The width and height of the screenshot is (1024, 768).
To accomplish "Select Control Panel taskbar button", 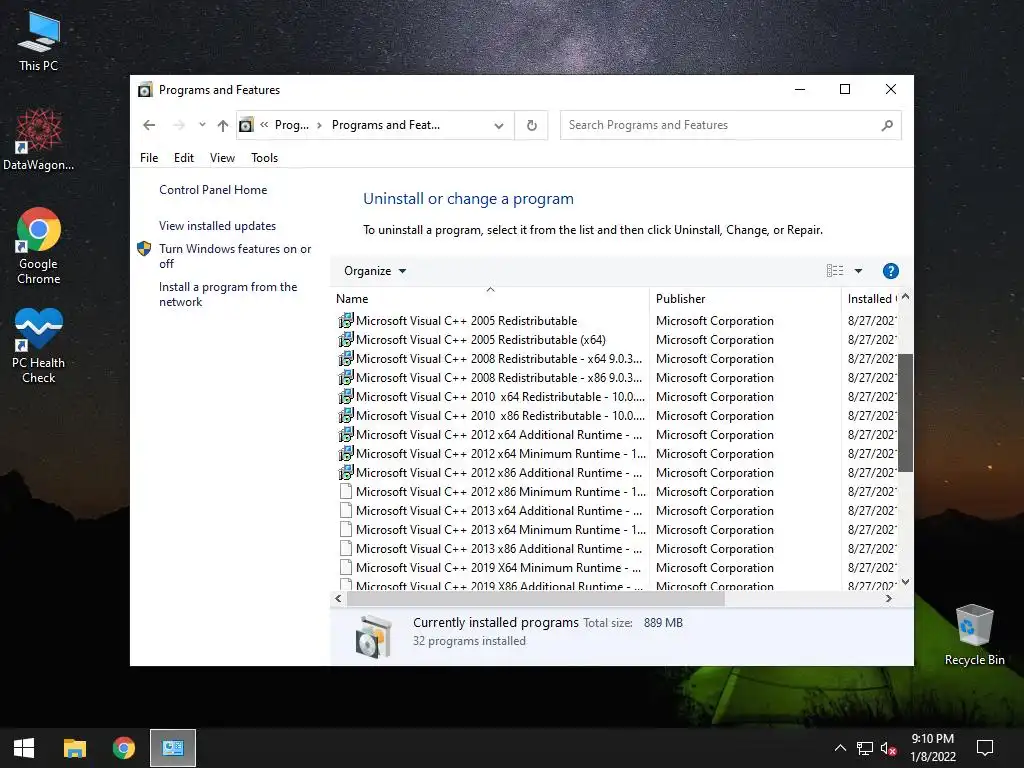I will pyautogui.click(x=173, y=748).
